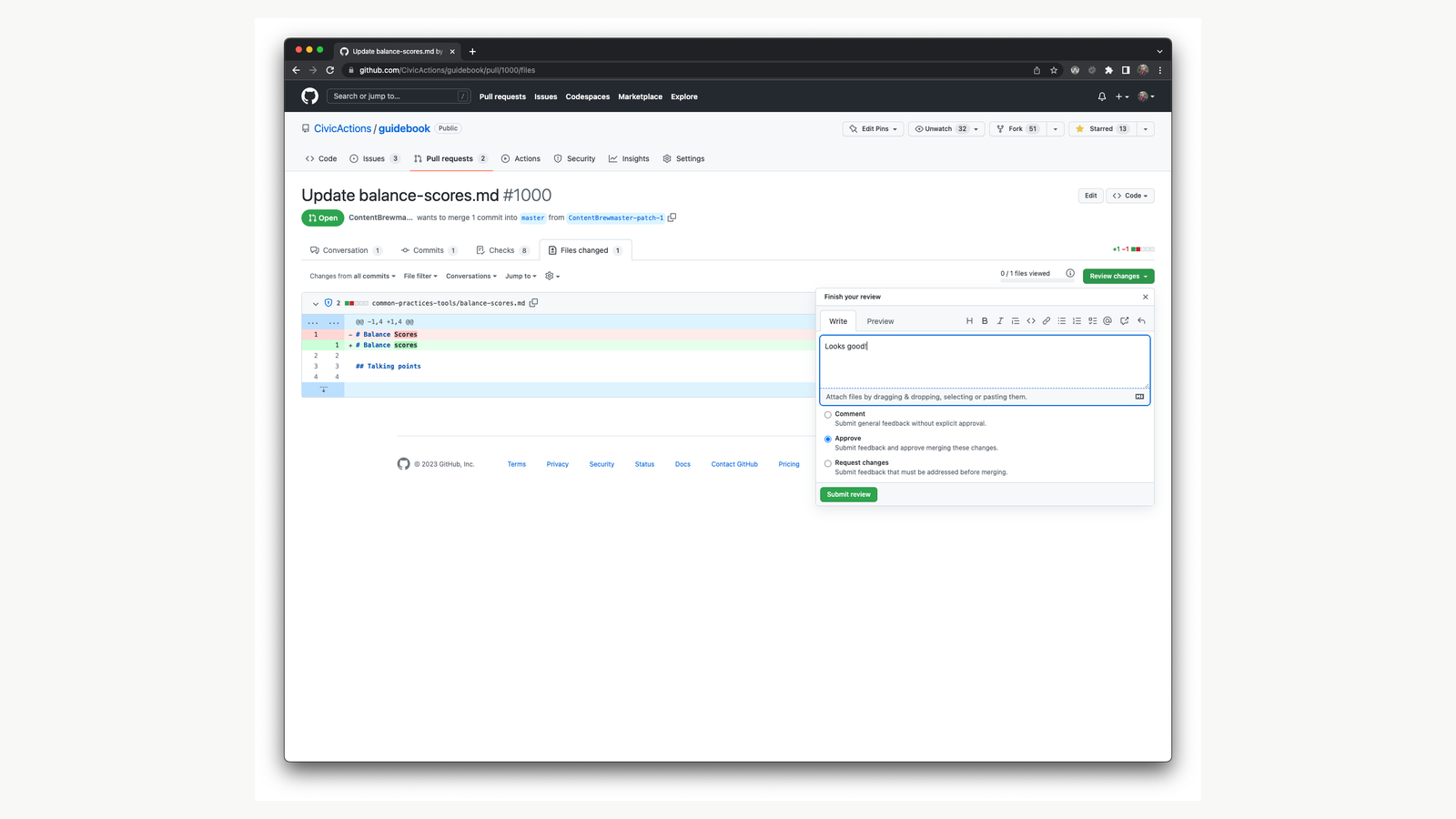Open the Jump to dropdown
Screen dimensions: 1456x819
click(x=521, y=276)
